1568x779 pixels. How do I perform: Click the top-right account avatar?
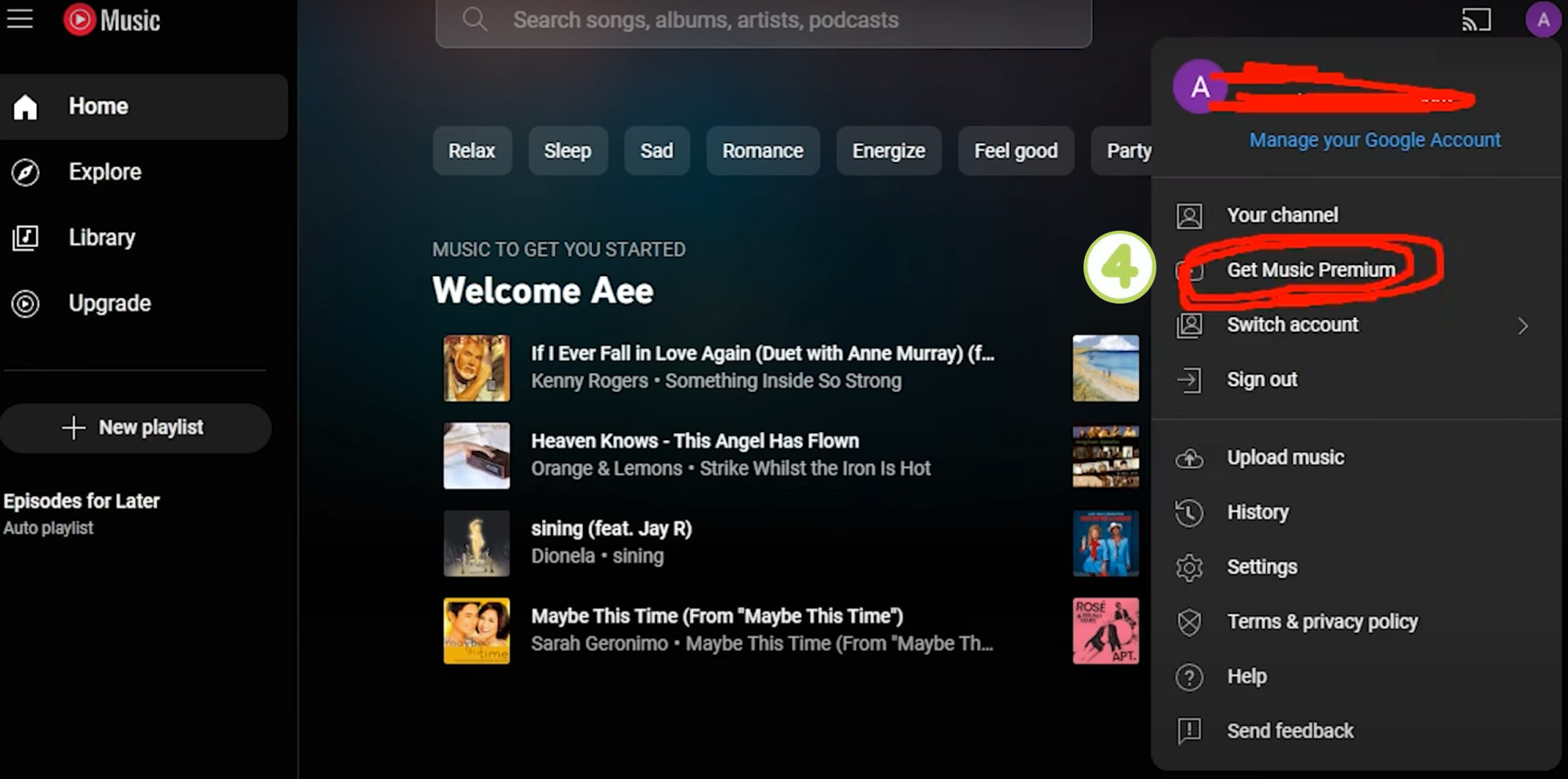click(1542, 20)
